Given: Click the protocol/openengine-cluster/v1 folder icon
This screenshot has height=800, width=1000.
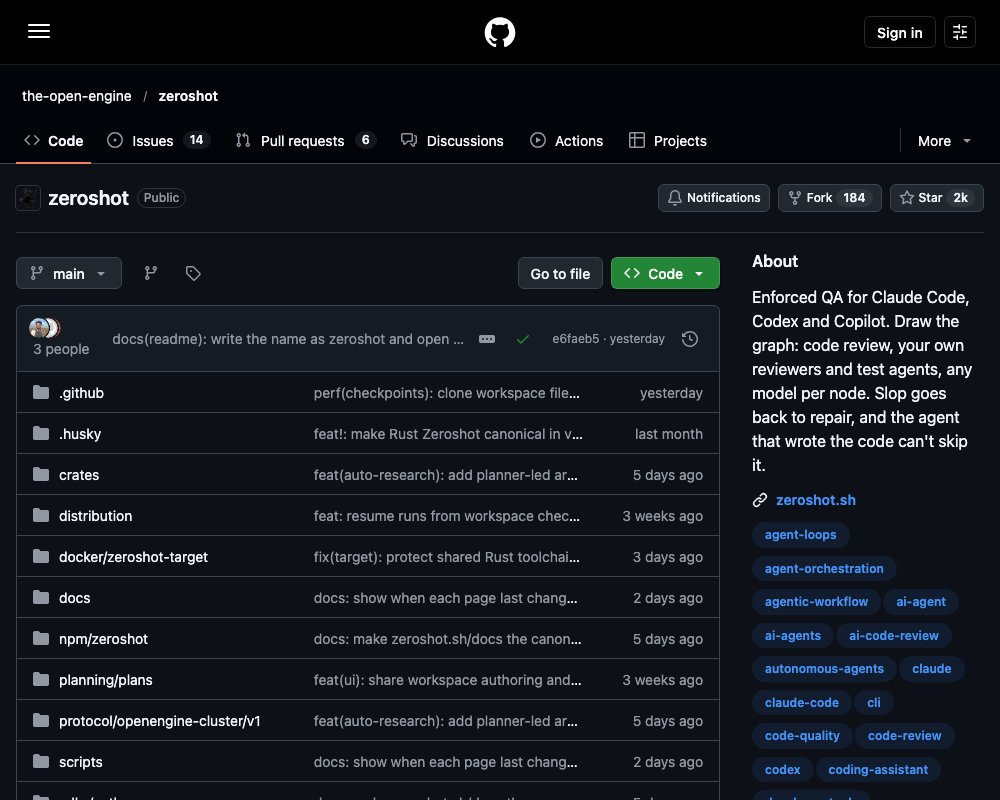Looking at the screenshot, I should (41, 720).
